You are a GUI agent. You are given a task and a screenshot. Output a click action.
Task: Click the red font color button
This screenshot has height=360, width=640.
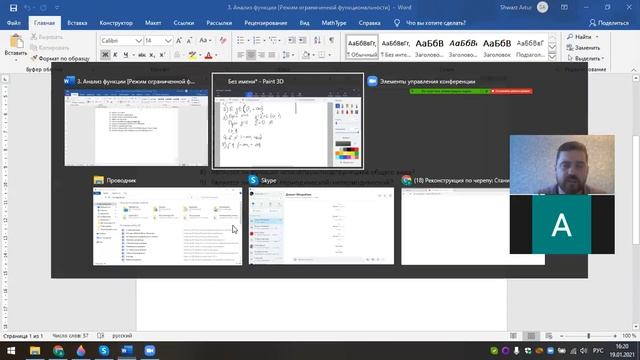click(208, 55)
